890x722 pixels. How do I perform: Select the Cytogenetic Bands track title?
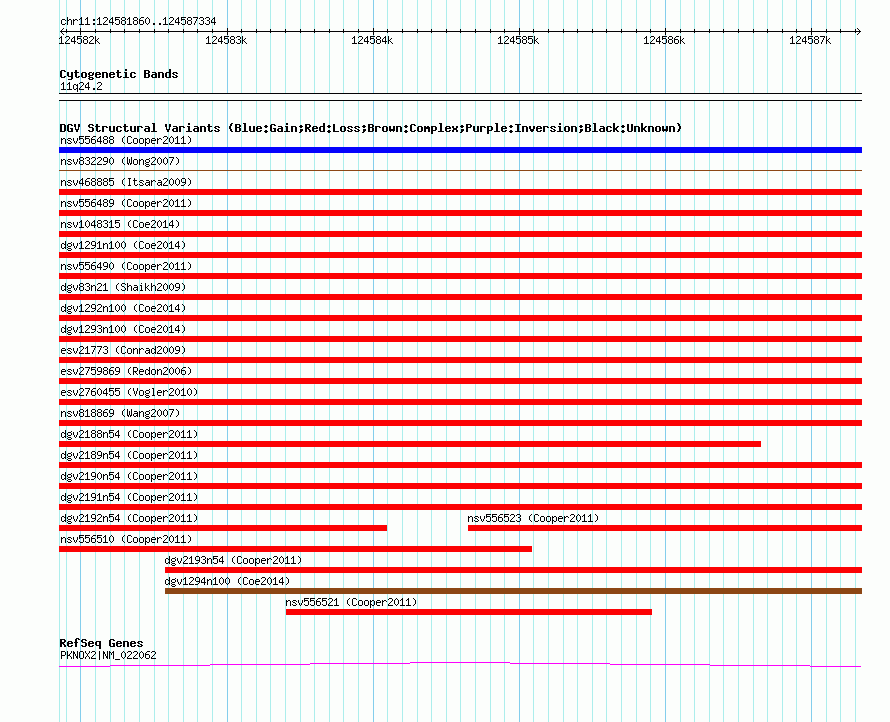[119, 74]
